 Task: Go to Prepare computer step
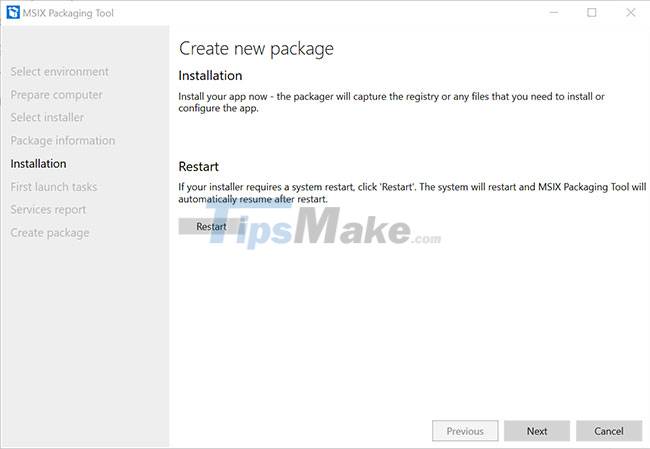(56, 95)
